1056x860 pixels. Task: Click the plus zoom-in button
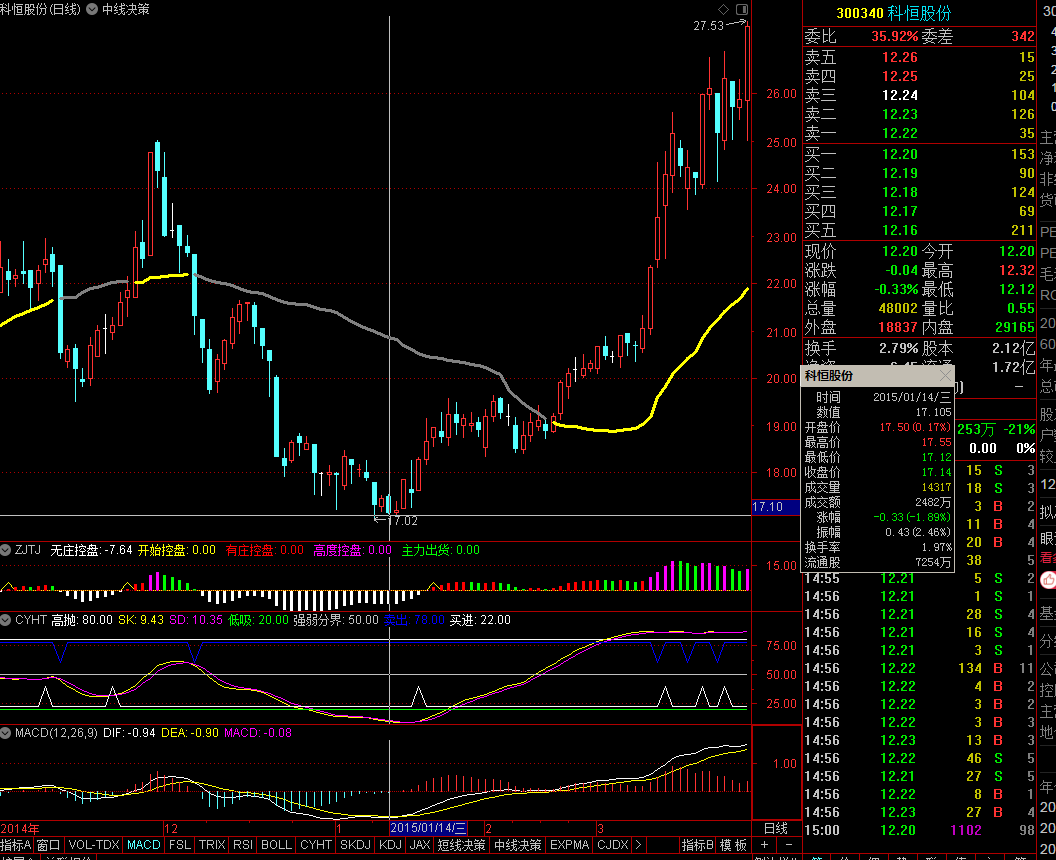pyautogui.click(x=764, y=845)
